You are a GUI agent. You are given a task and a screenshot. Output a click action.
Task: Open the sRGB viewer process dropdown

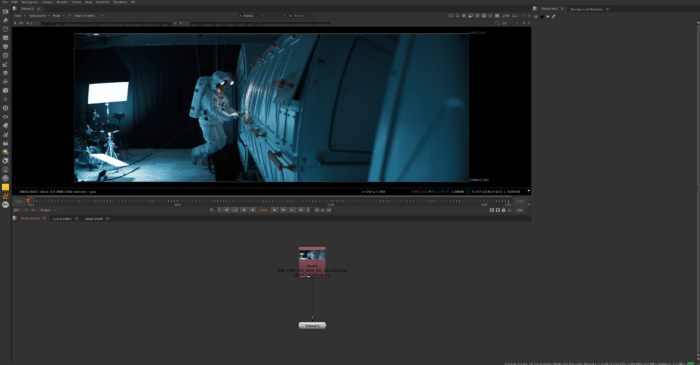89,16
